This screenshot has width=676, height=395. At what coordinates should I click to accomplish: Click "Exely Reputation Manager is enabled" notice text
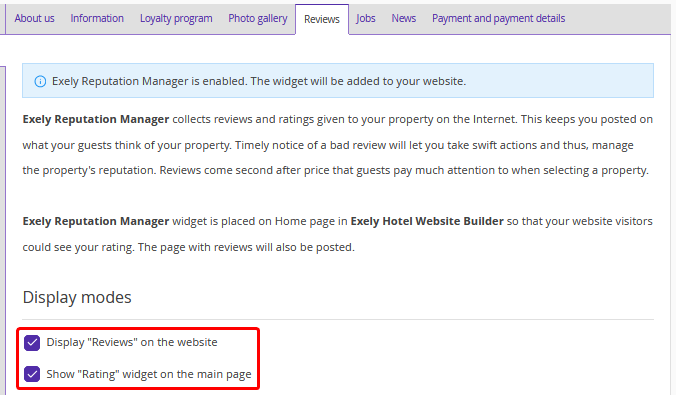(x=259, y=81)
